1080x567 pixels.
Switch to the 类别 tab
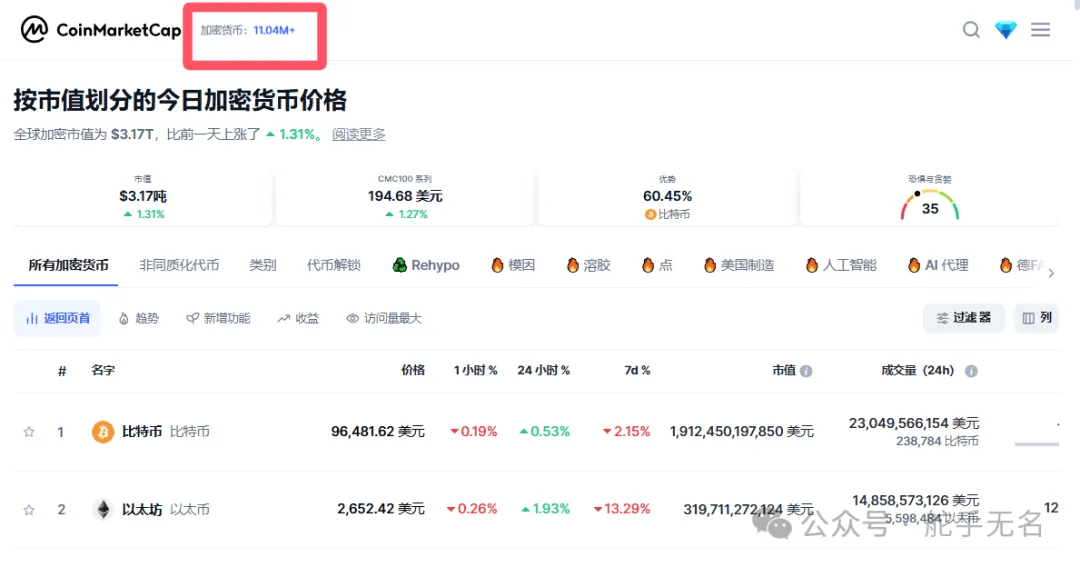pos(262,265)
